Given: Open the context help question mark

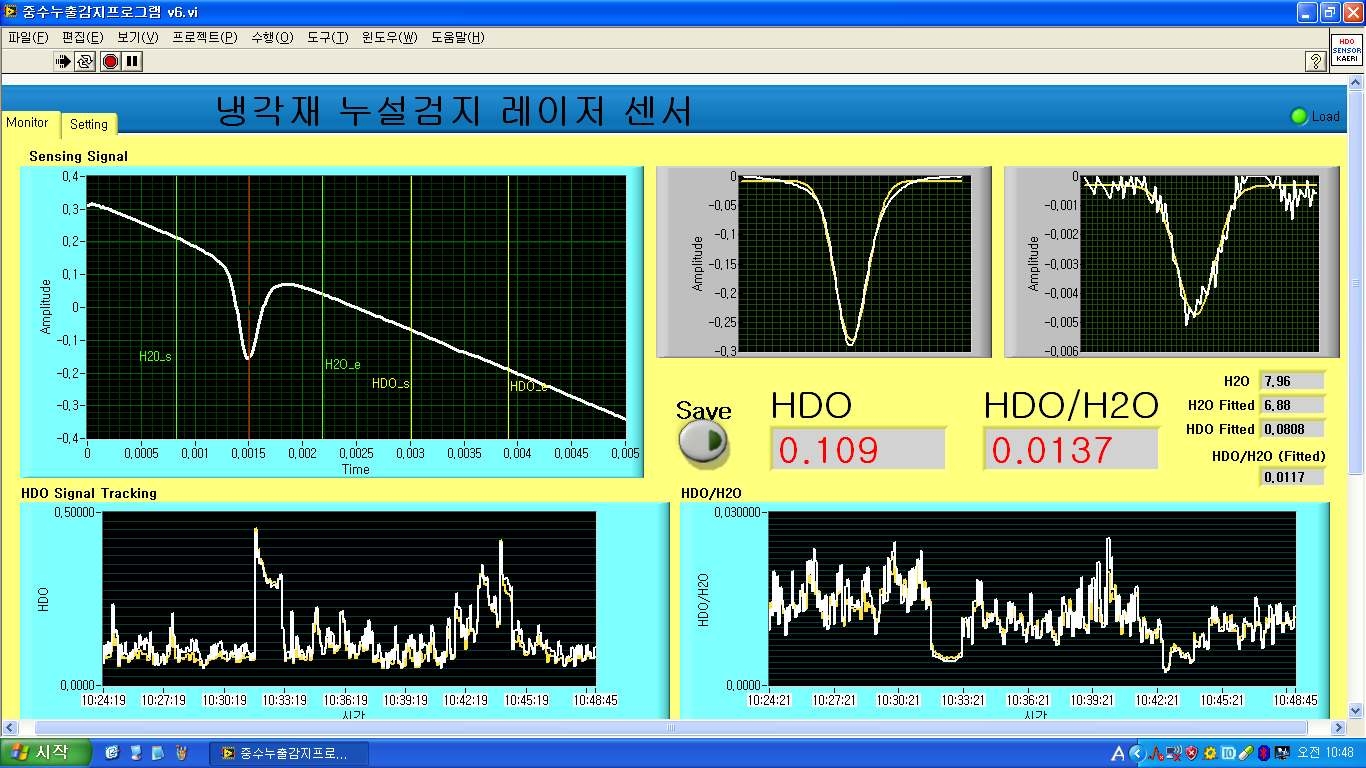Looking at the screenshot, I should click(x=1316, y=62).
